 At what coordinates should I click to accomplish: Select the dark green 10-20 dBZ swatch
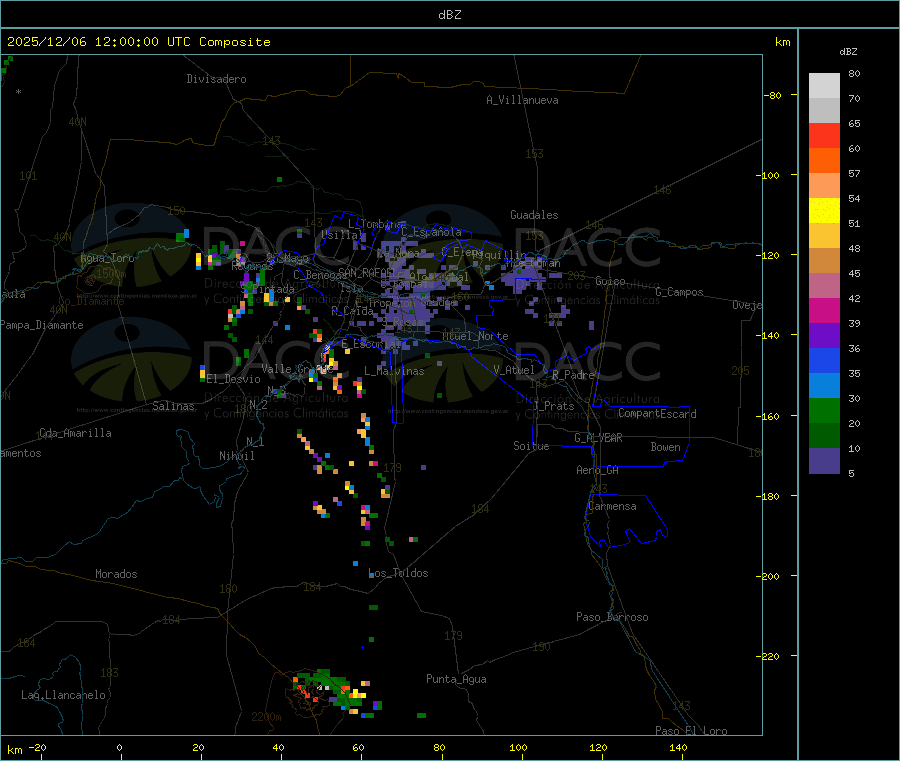click(x=824, y=436)
